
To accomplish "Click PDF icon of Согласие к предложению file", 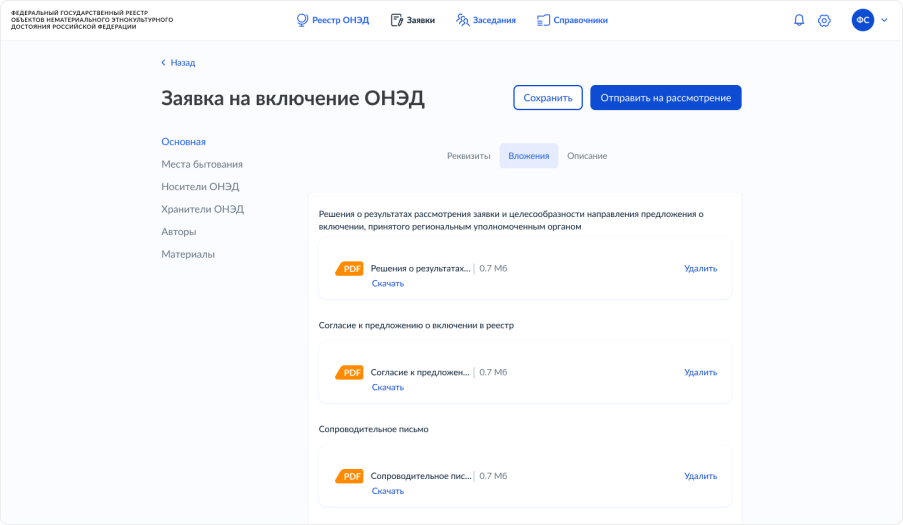I will (x=350, y=372).
